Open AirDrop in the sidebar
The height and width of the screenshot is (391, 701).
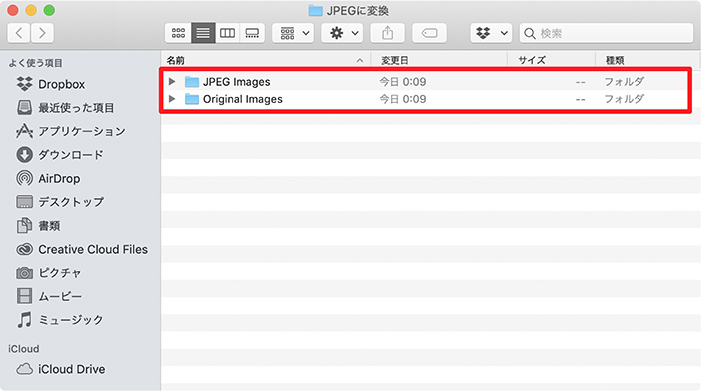(x=48, y=178)
